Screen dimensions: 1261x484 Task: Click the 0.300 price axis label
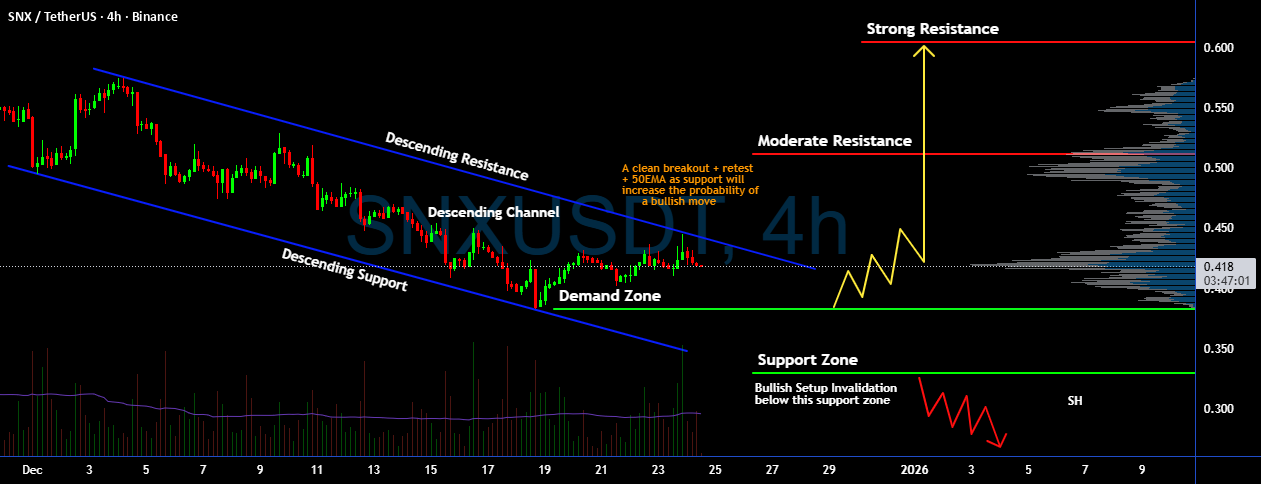click(x=1219, y=409)
